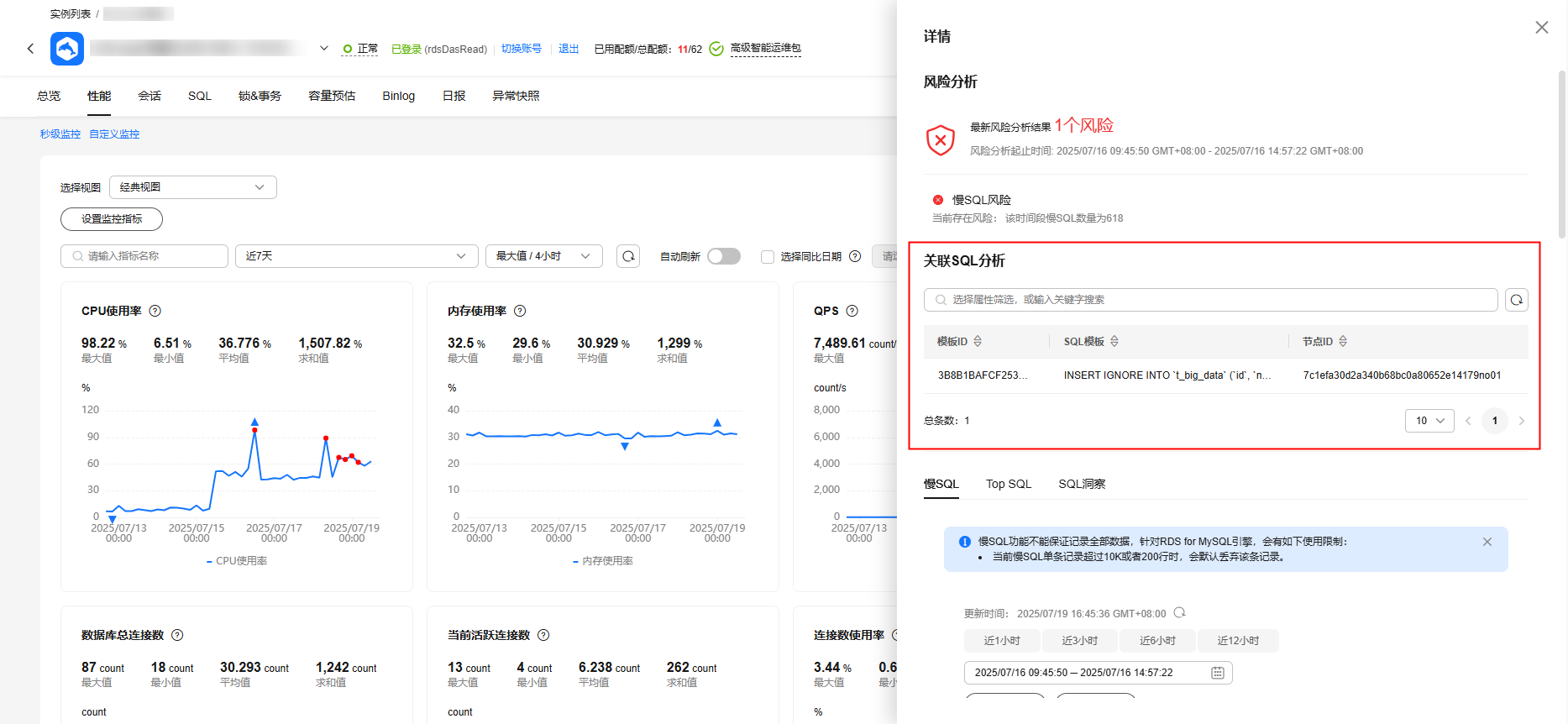
Task: Click the metric name search field
Action: (x=144, y=256)
